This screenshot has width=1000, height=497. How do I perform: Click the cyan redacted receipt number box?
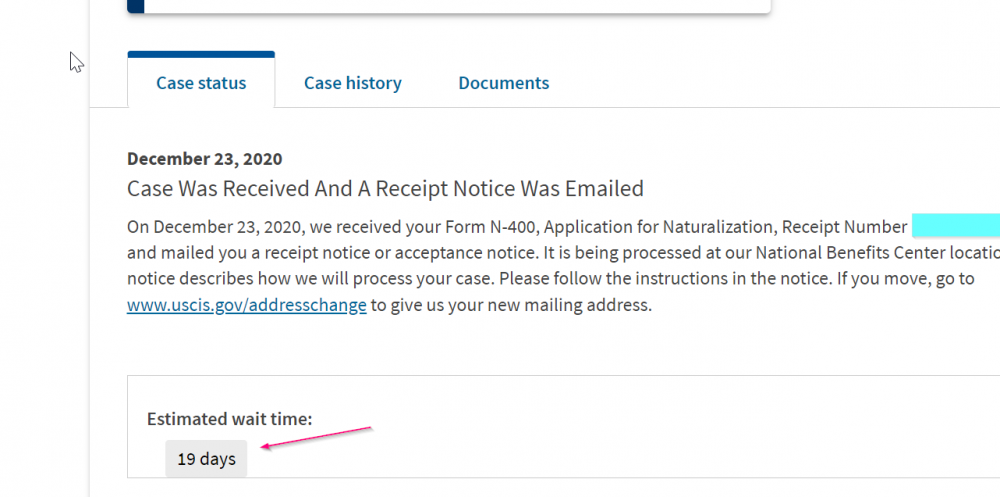pyautogui.click(x=955, y=226)
